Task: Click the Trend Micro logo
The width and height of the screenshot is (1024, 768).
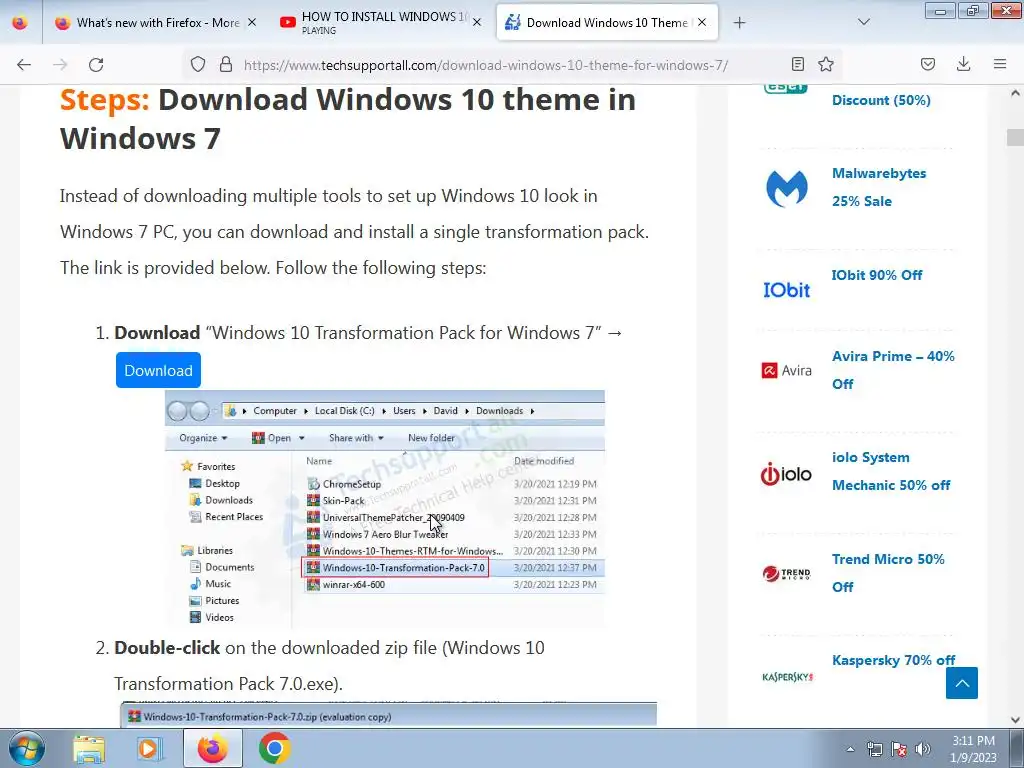Action: [786, 573]
